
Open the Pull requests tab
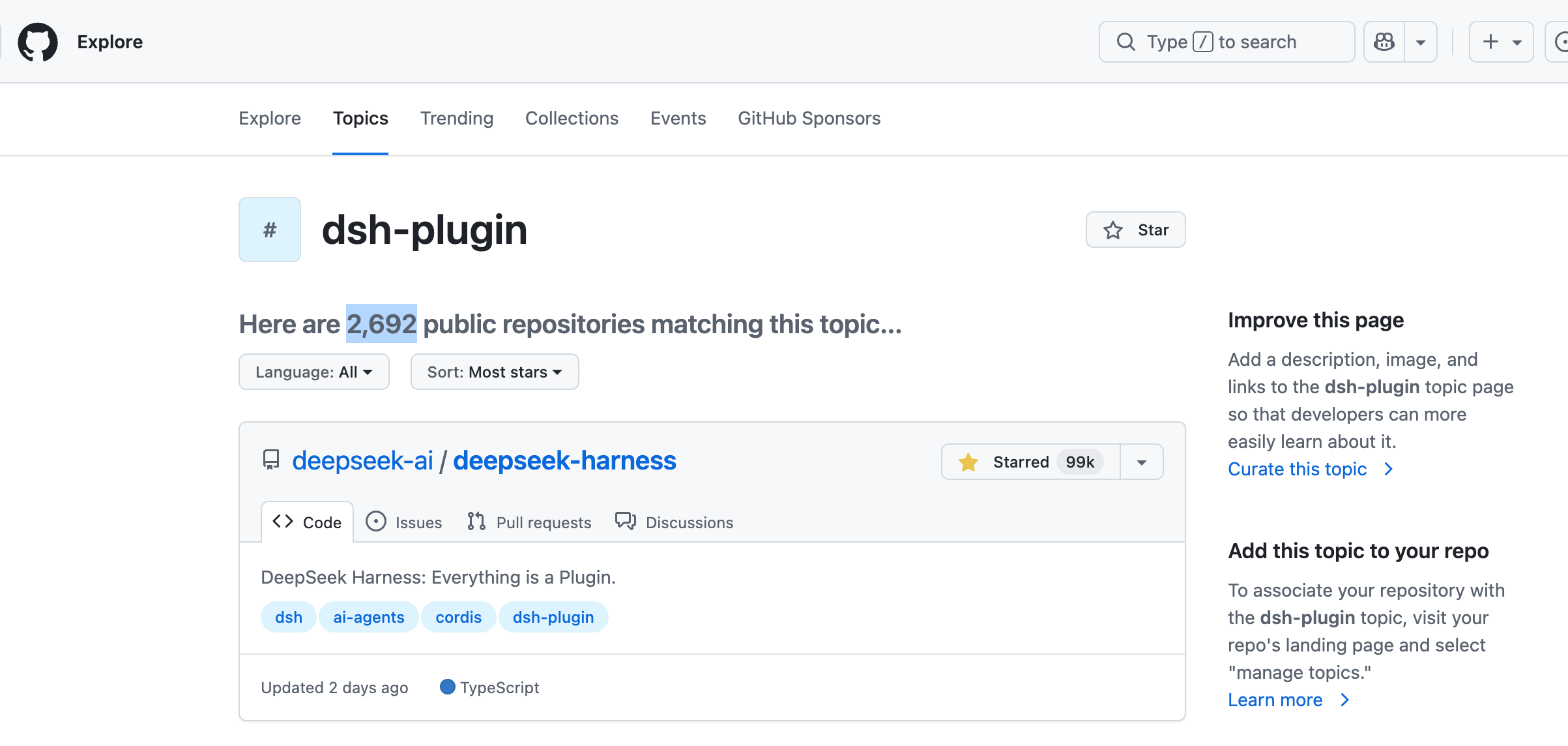click(x=529, y=522)
